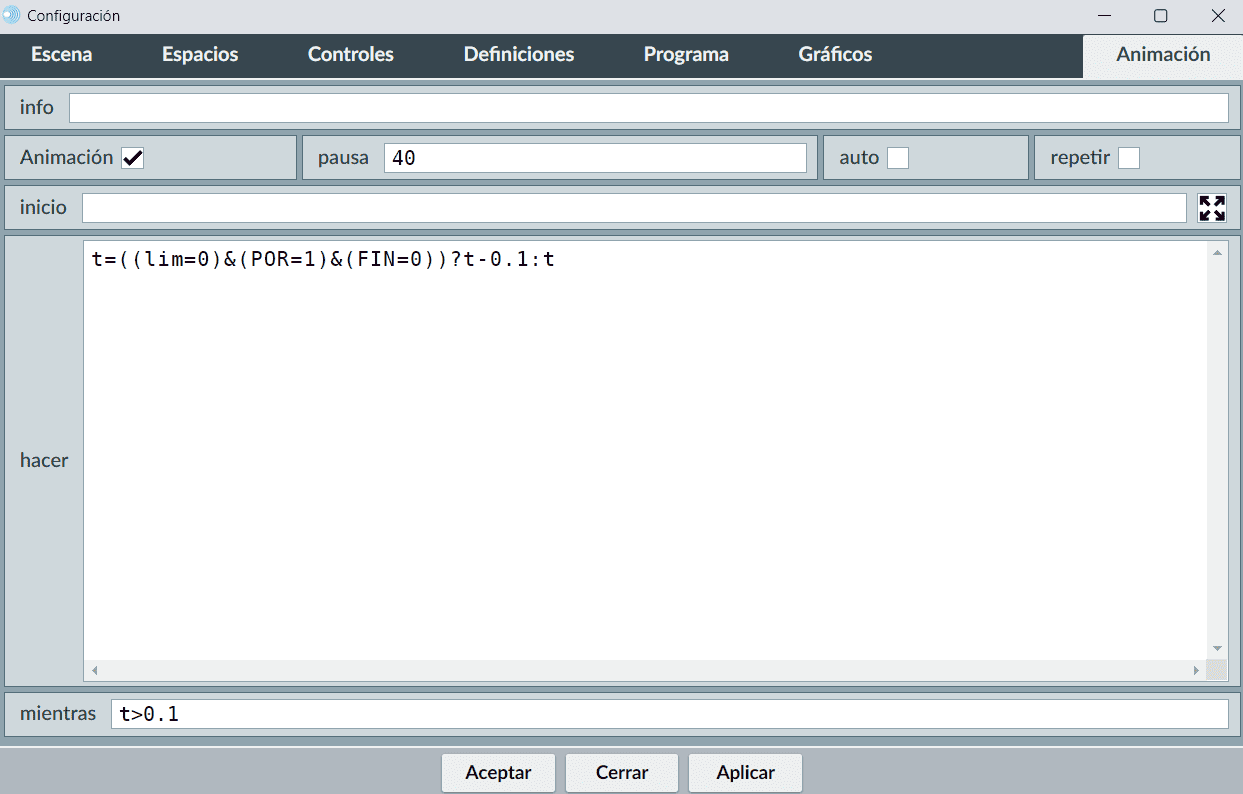Open the Escena tab
Viewport: 1243px width, 794px height.
pos(62,55)
